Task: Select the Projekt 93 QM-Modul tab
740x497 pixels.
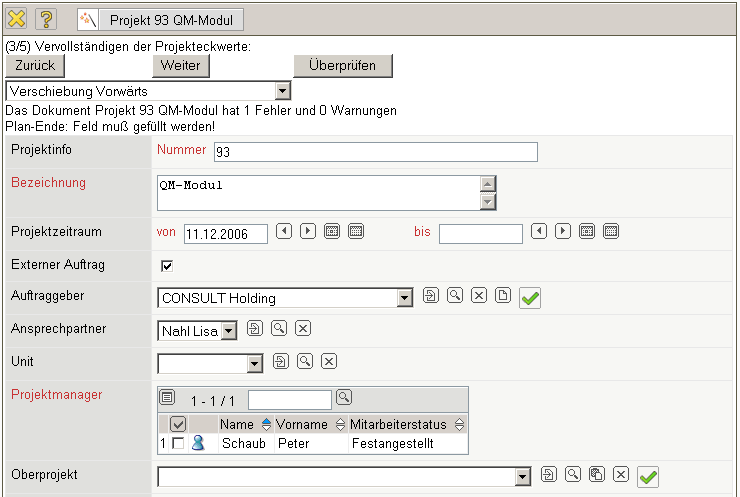Action: (159, 18)
